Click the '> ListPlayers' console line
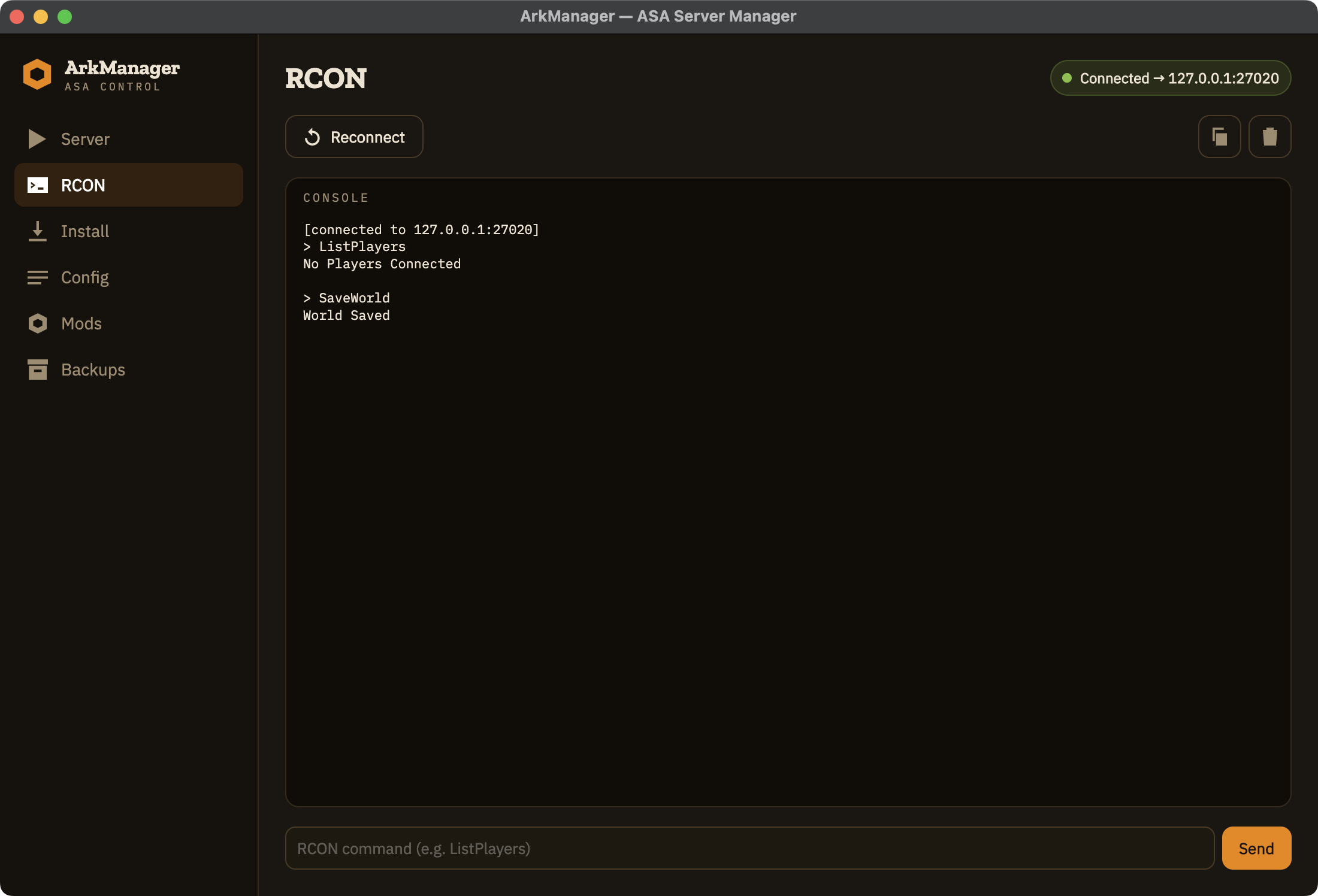The image size is (1318, 896). pos(355,247)
